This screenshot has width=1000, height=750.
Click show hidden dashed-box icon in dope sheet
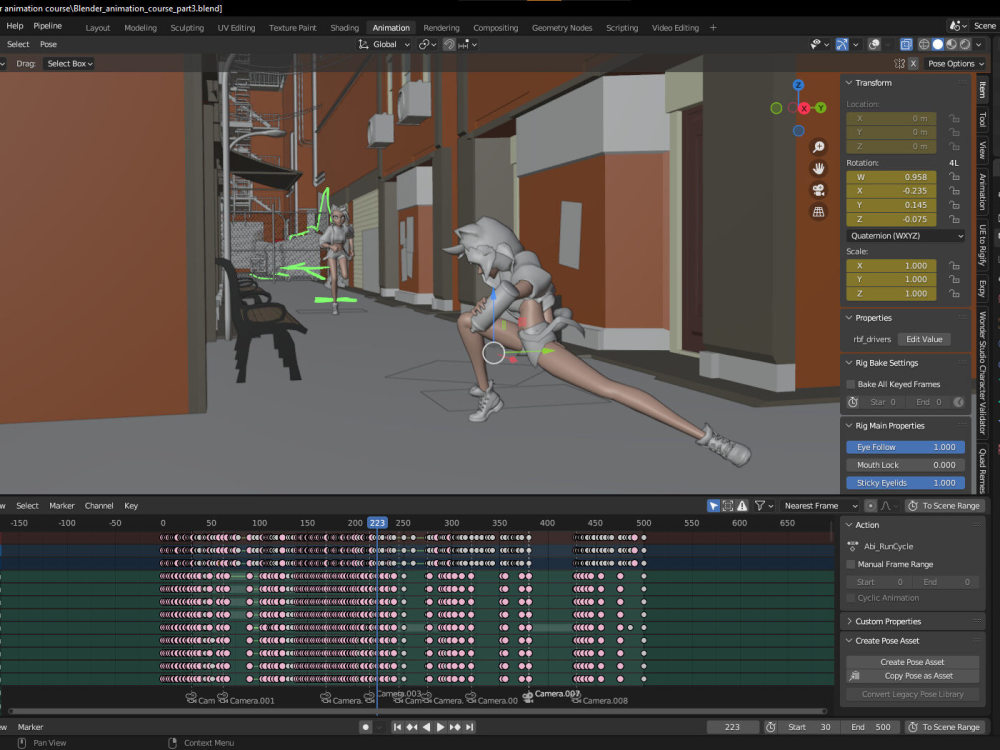(x=728, y=506)
